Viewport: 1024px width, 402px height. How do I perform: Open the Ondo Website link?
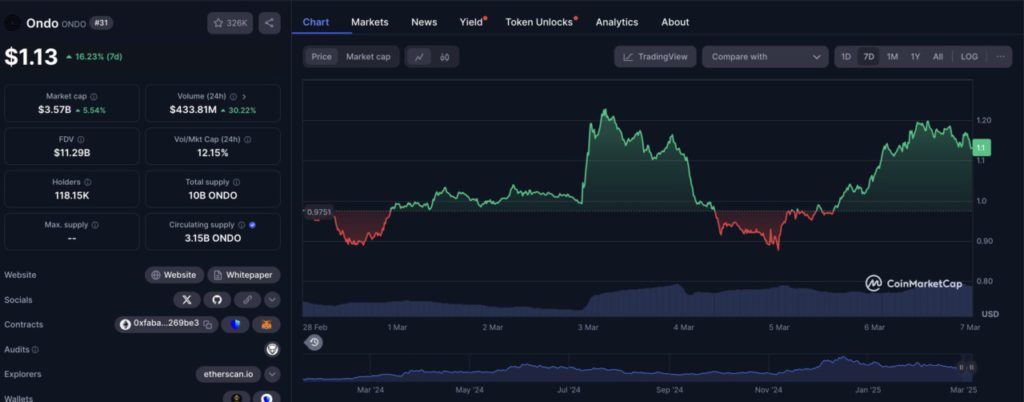coord(174,275)
